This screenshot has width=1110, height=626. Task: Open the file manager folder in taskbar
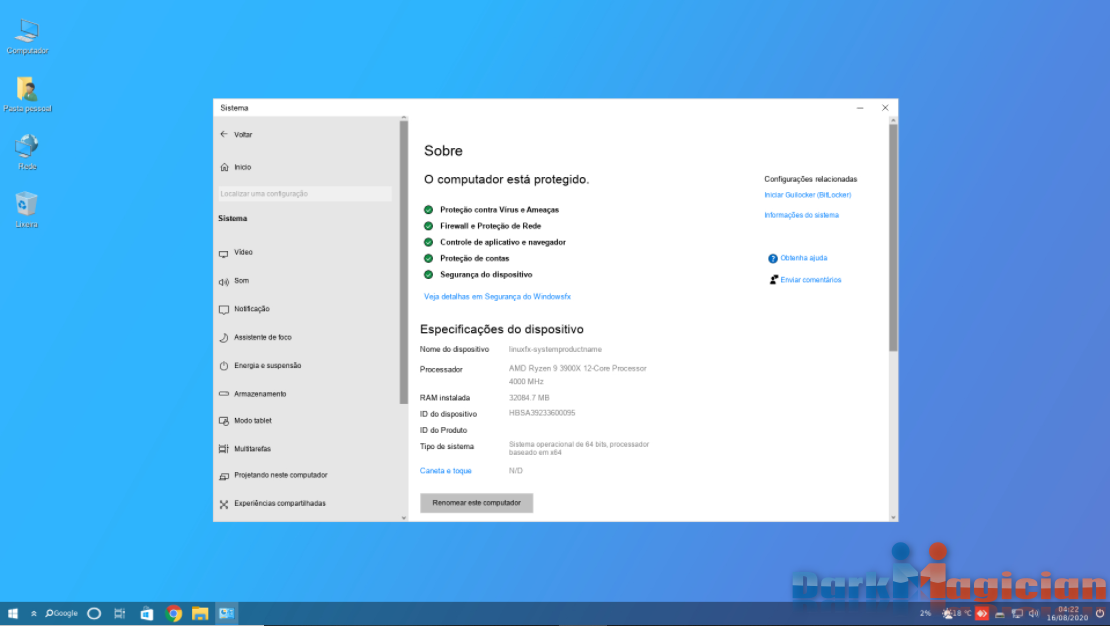click(x=200, y=614)
